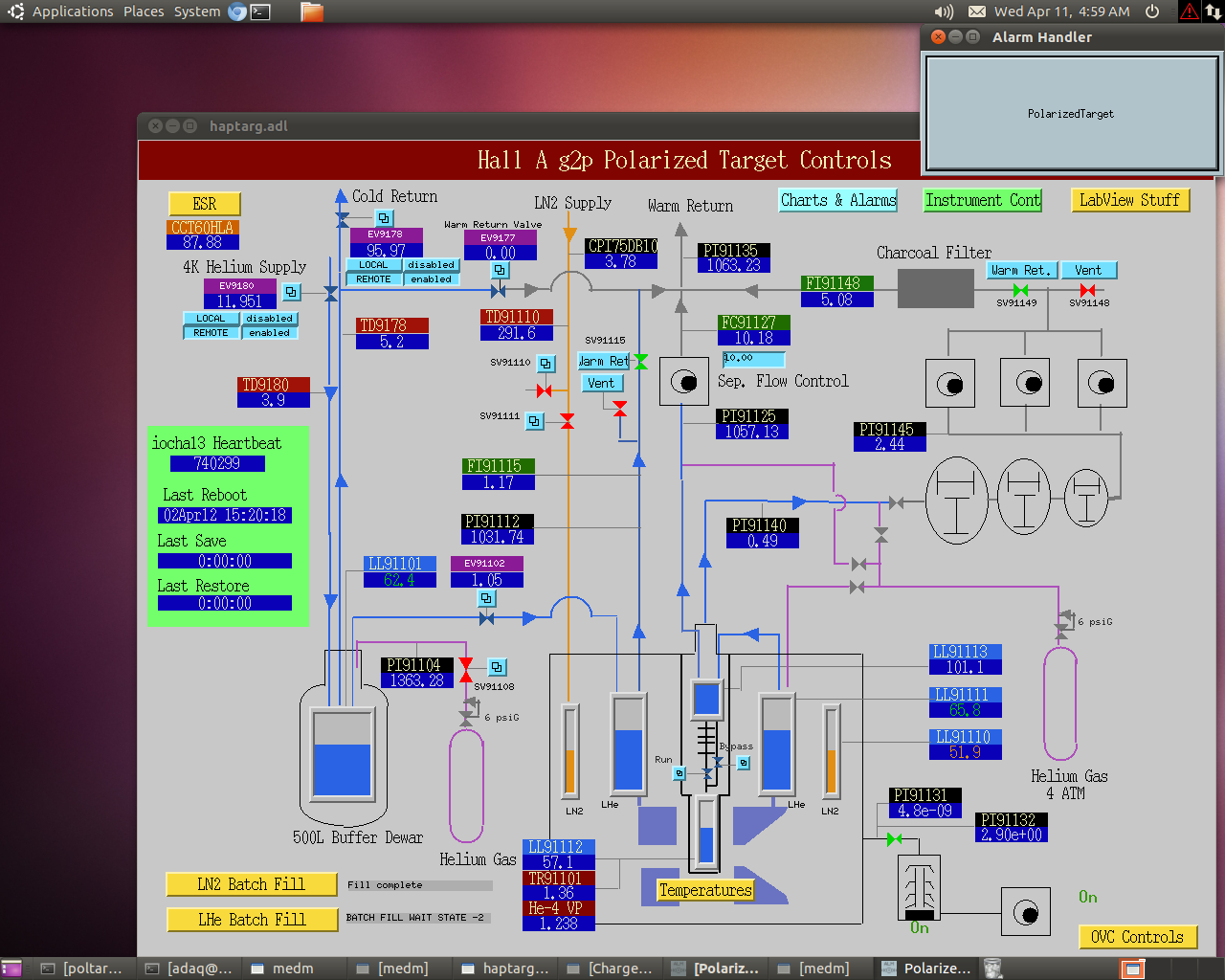Screen dimensions: 1225x980
Task: Open the terminal launcher in top panel
Action: click(x=260, y=11)
